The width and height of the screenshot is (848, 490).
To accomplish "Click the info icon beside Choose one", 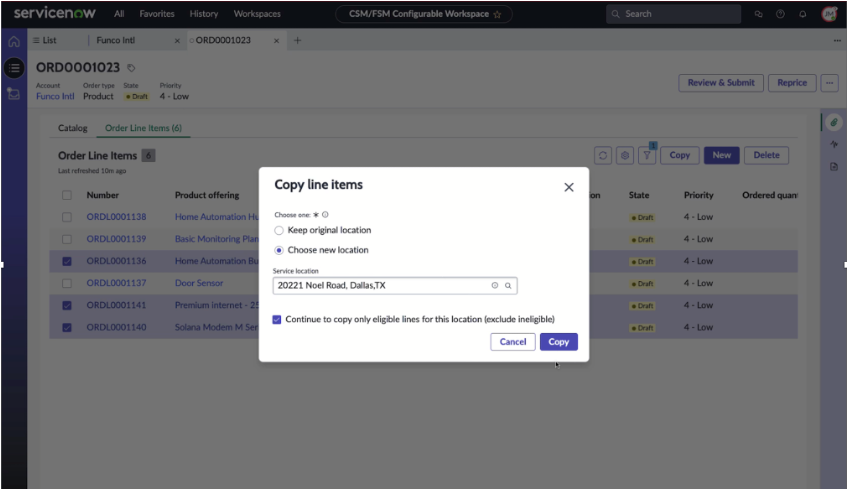I will [325, 215].
